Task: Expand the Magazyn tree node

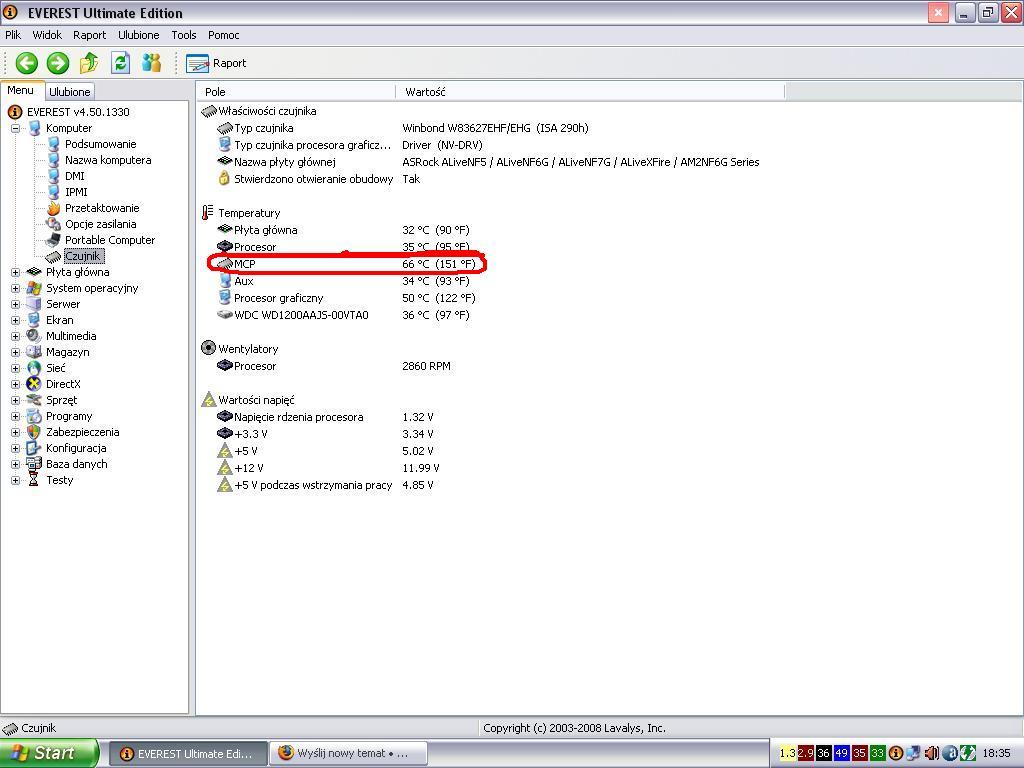Action: pyautogui.click(x=16, y=353)
